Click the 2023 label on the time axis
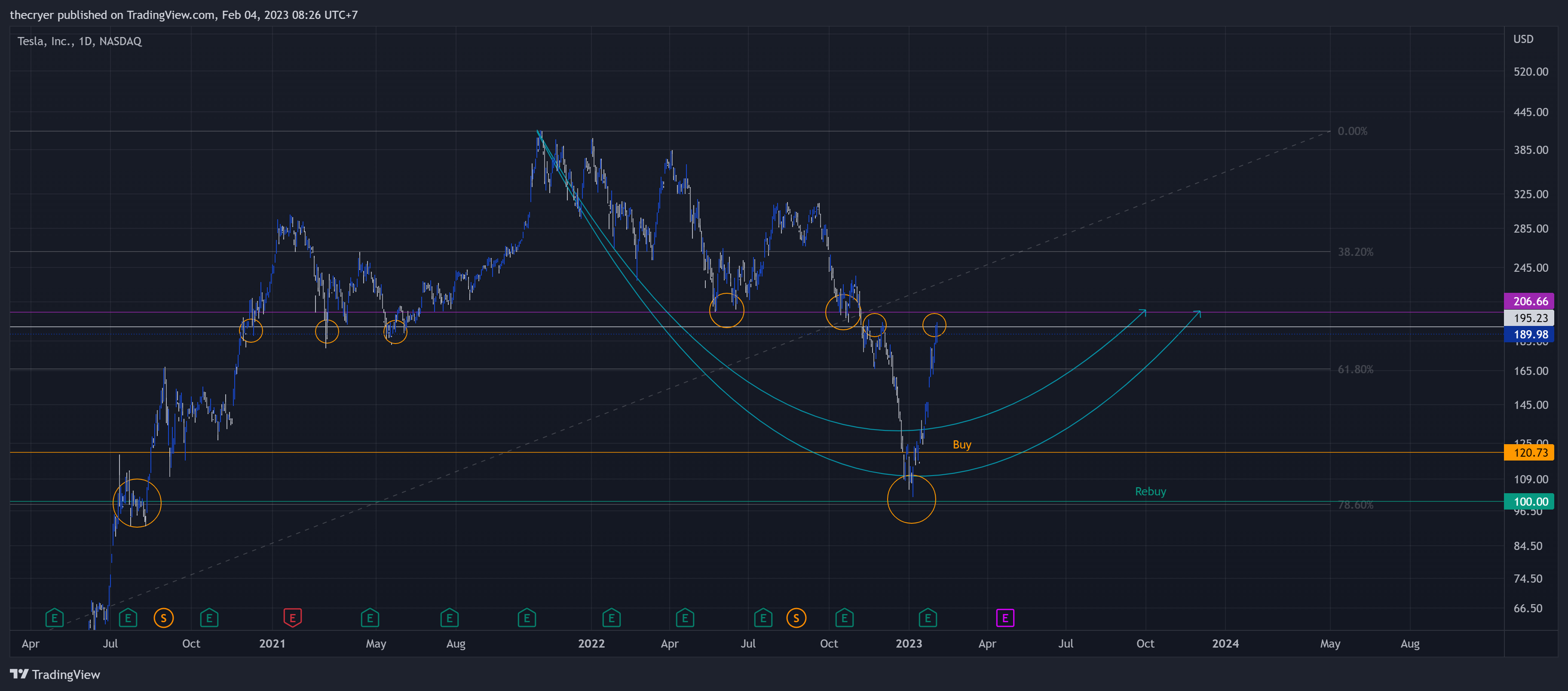Viewport: 1568px width, 691px height. click(909, 644)
